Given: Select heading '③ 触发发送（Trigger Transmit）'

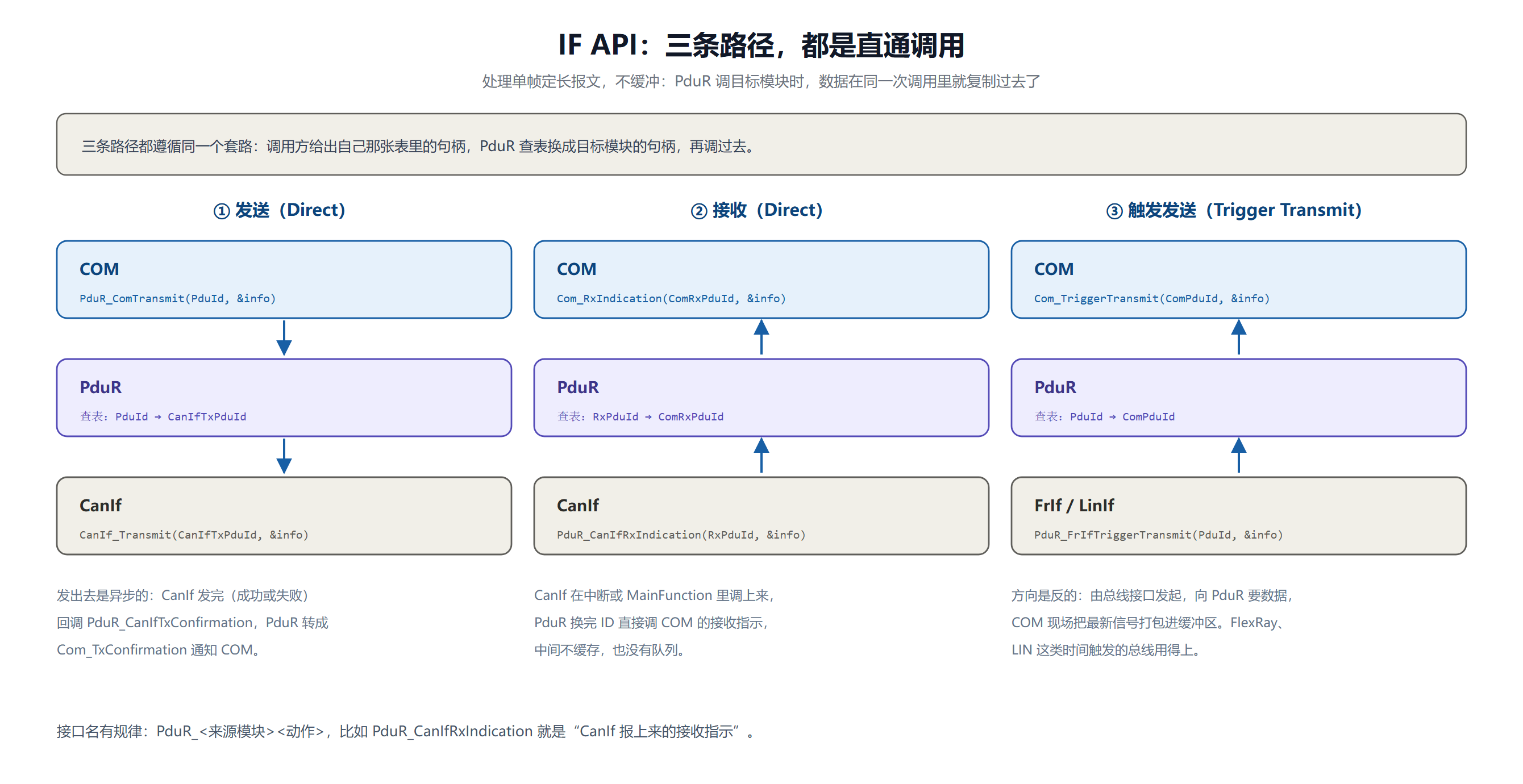Looking at the screenshot, I should tap(1234, 210).
